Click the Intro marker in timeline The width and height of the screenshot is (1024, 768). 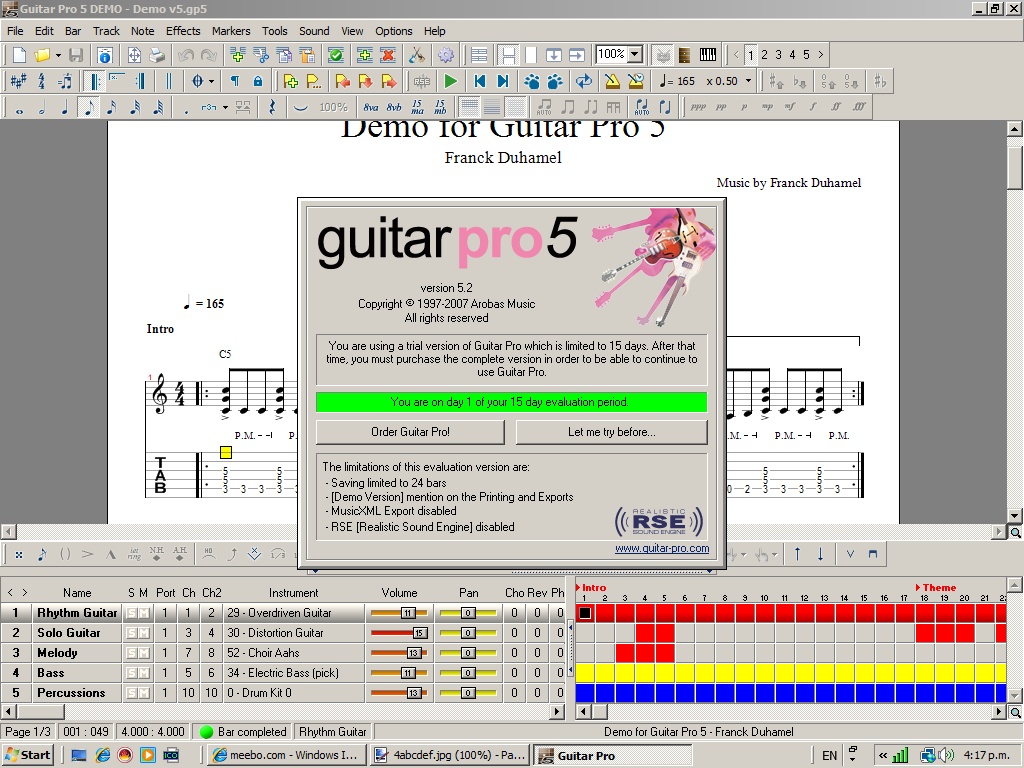pyautogui.click(x=591, y=588)
